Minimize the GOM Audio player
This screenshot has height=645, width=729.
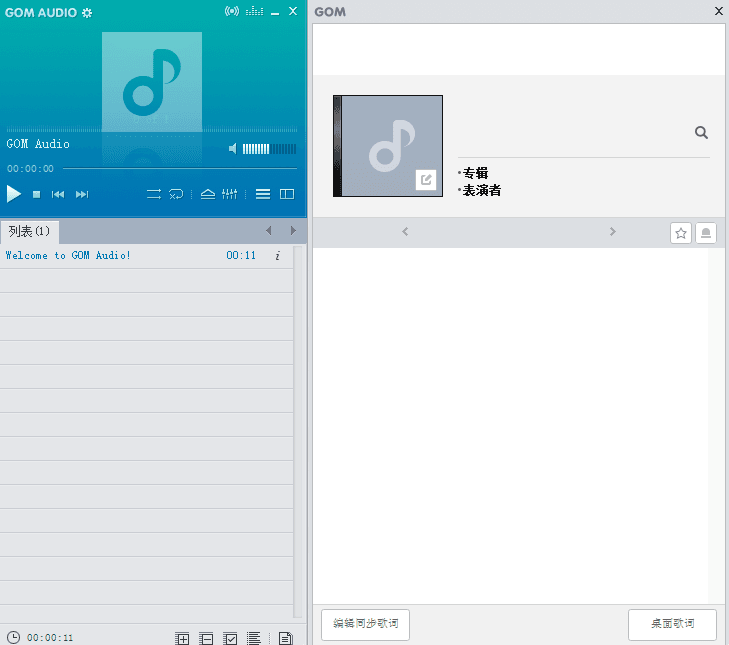tap(275, 12)
